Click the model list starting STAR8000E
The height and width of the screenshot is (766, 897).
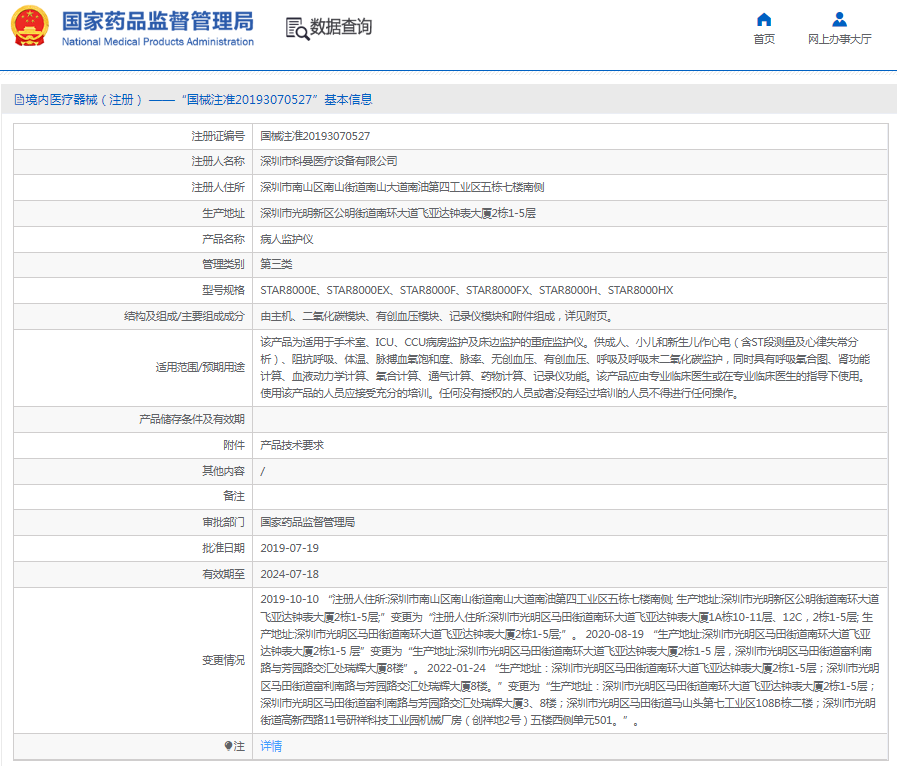coord(466,291)
